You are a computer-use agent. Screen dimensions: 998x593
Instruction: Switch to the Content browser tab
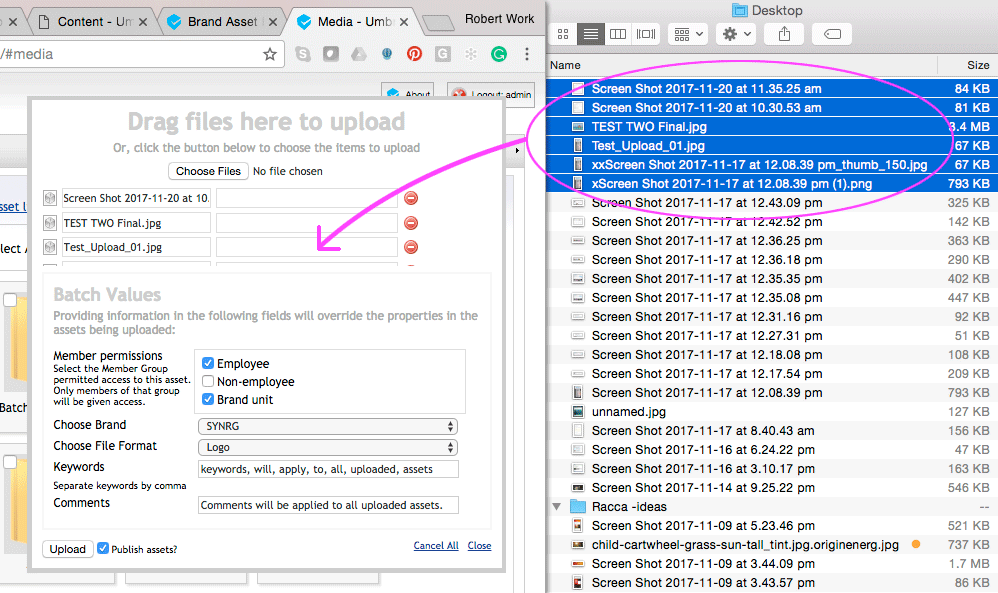90,21
